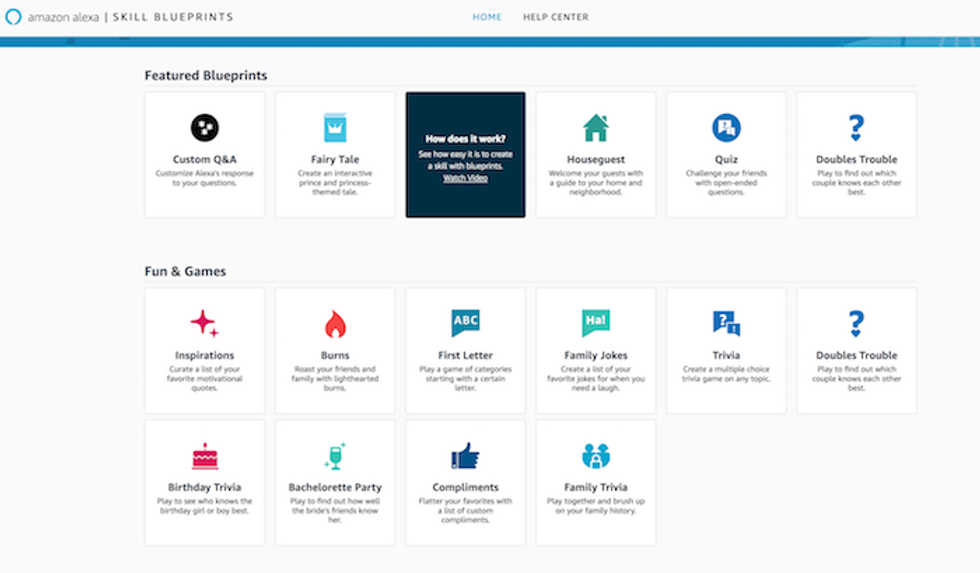Click the Trivia blueprint title text
The height and width of the screenshot is (573, 980).
pyautogui.click(x=726, y=355)
